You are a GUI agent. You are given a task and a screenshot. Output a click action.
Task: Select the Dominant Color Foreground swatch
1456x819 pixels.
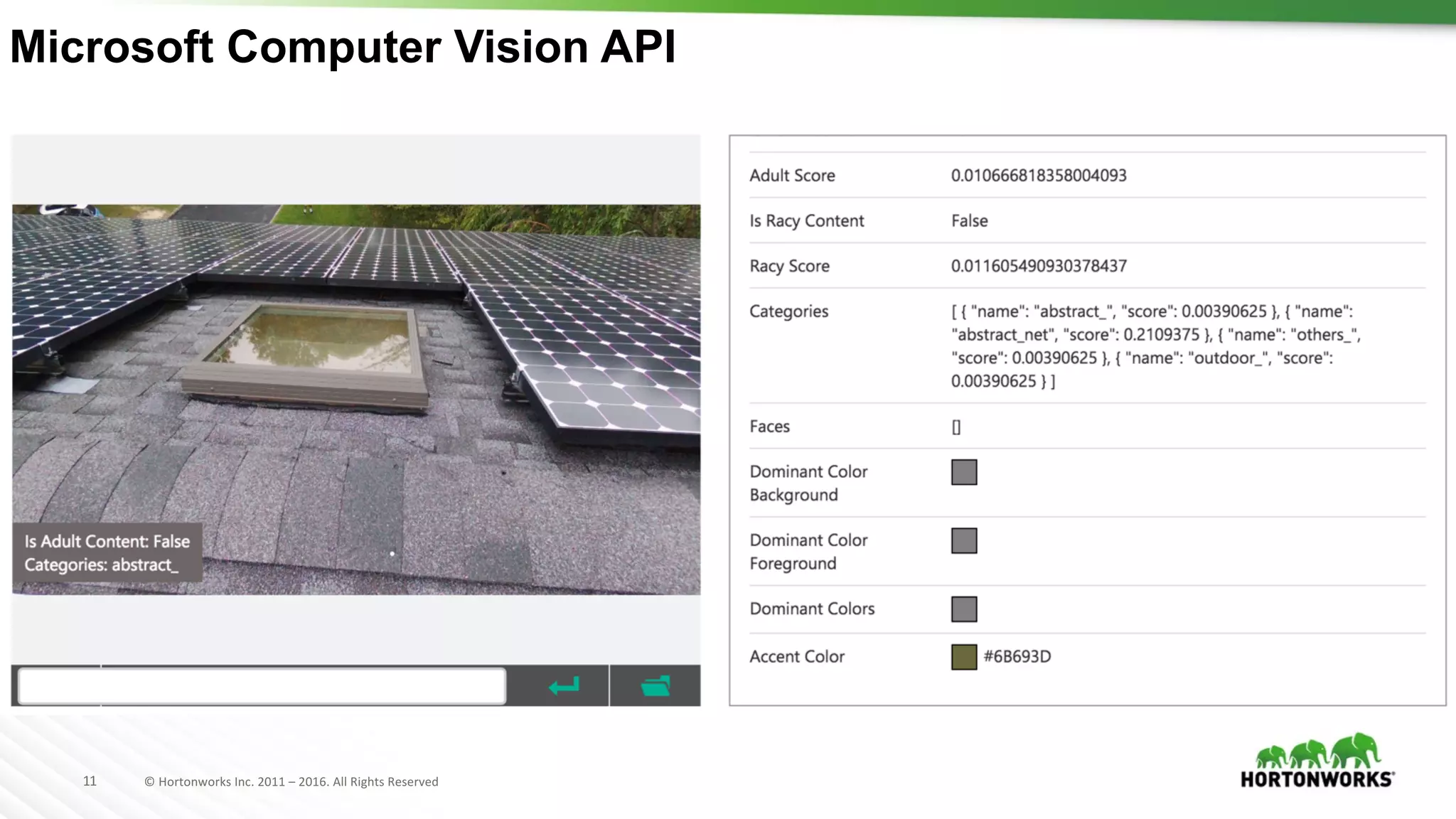tap(964, 540)
